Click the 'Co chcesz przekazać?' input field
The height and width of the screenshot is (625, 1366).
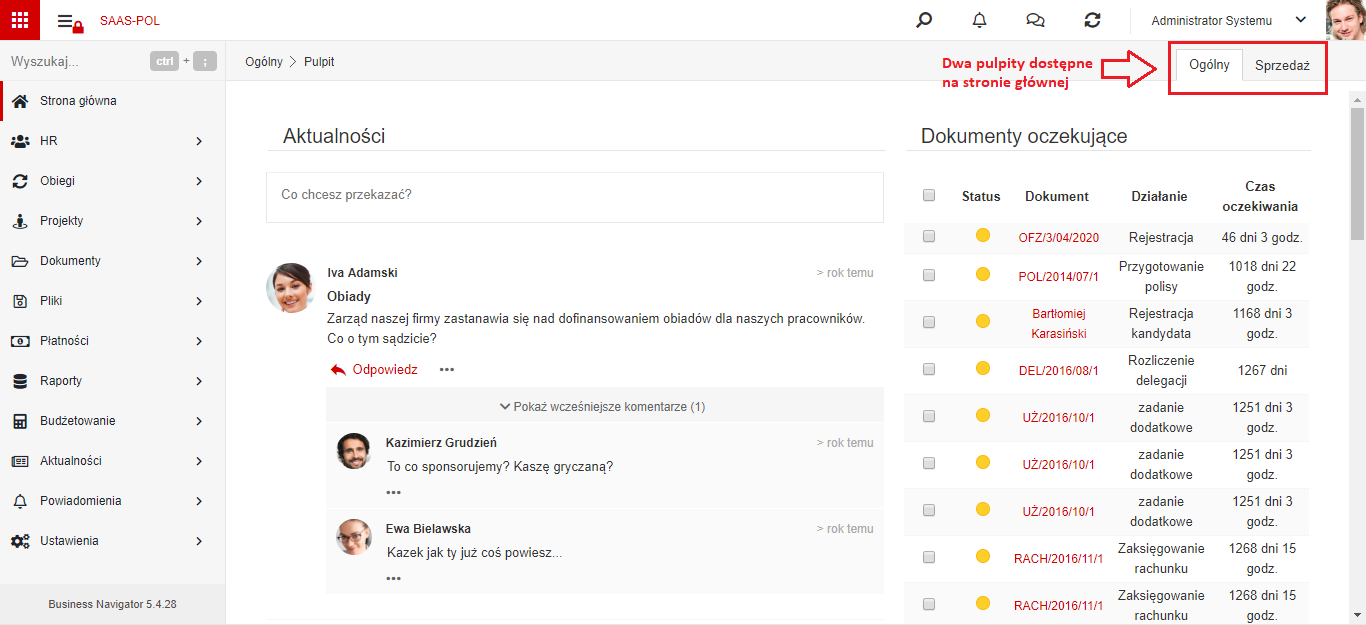575,197
